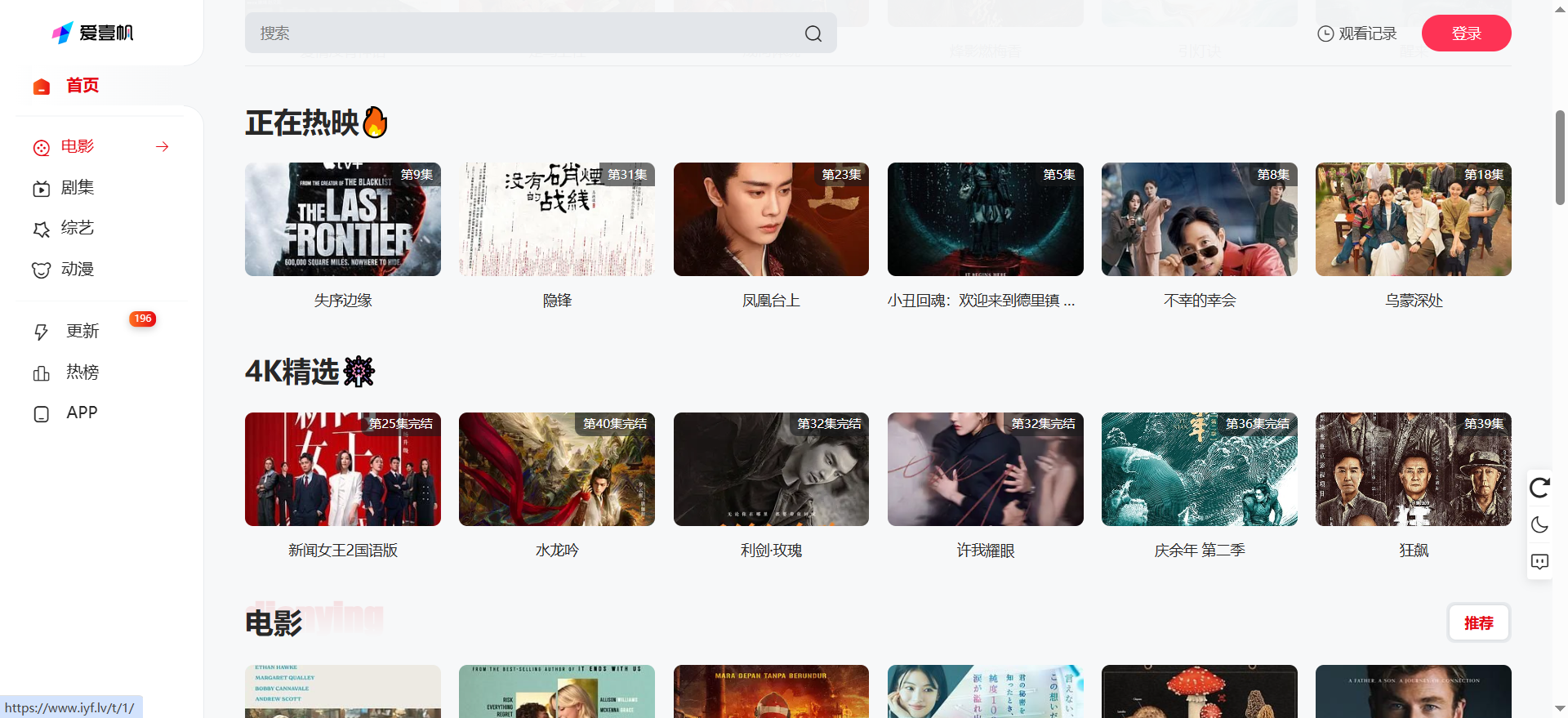Click the updates lightning icon
1568x718 pixels.
[42, 332]
